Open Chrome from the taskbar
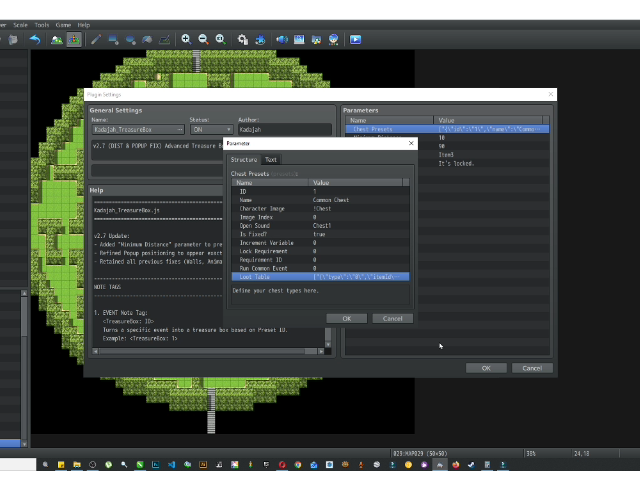Image resolution: width=640 pixels, height=480 pixels. coord(298,464)
